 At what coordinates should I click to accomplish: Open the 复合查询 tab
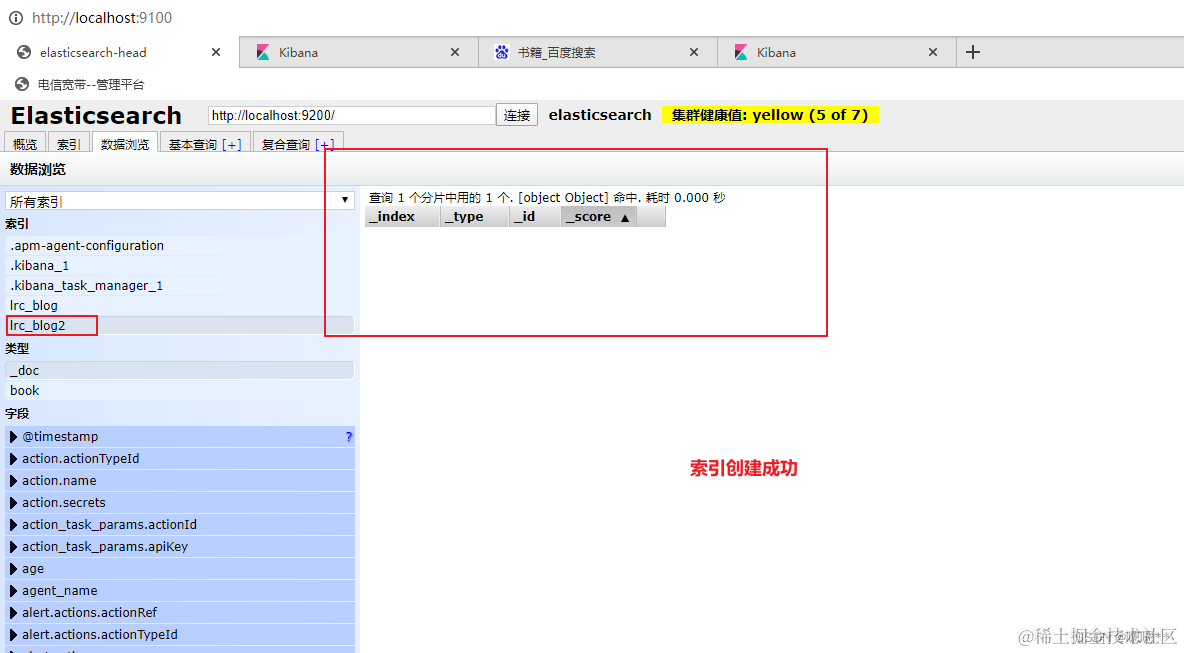pyautogui.click(x=298, y=143)
